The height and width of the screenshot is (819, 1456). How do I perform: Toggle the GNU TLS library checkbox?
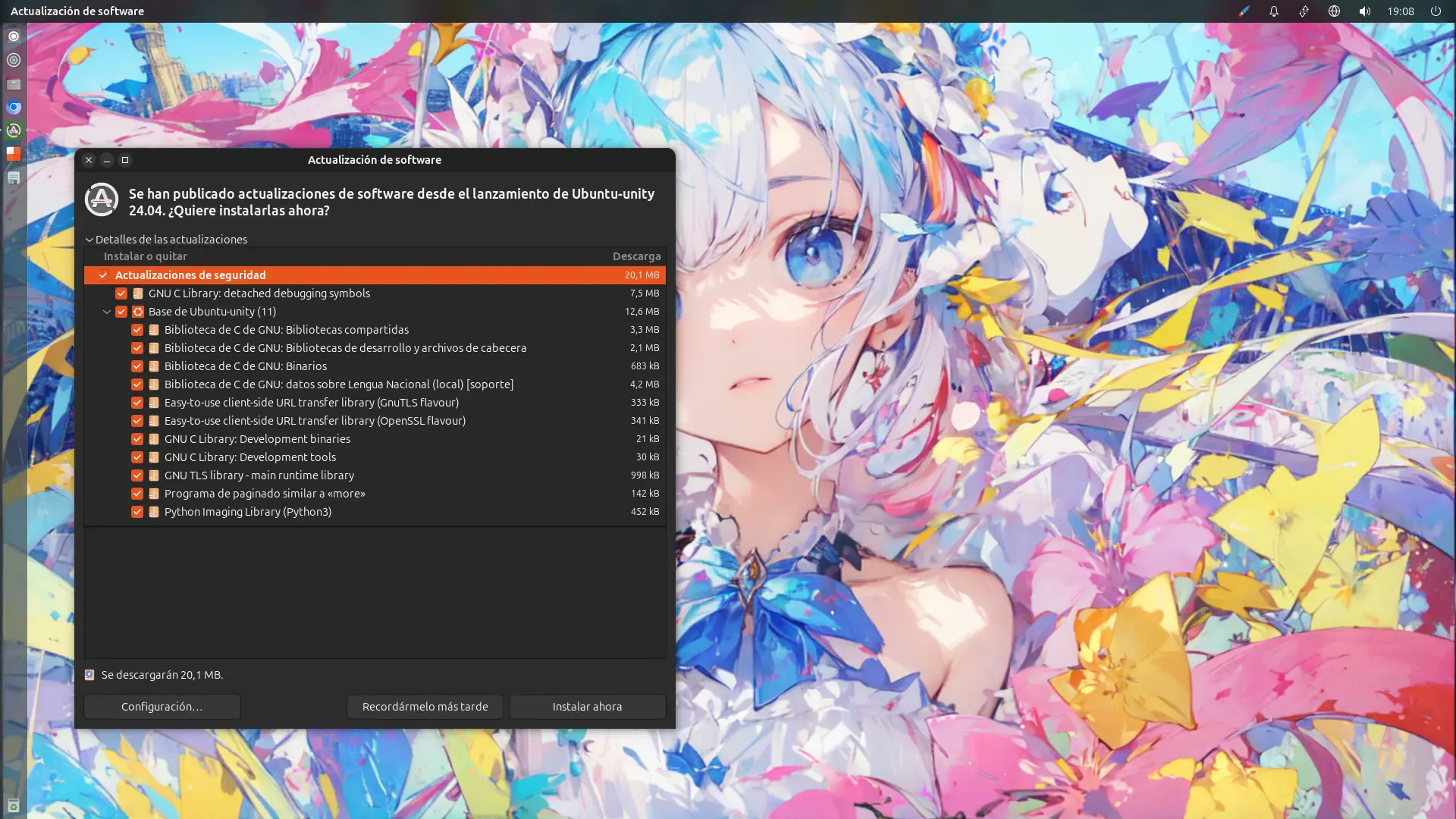point(137,475)
